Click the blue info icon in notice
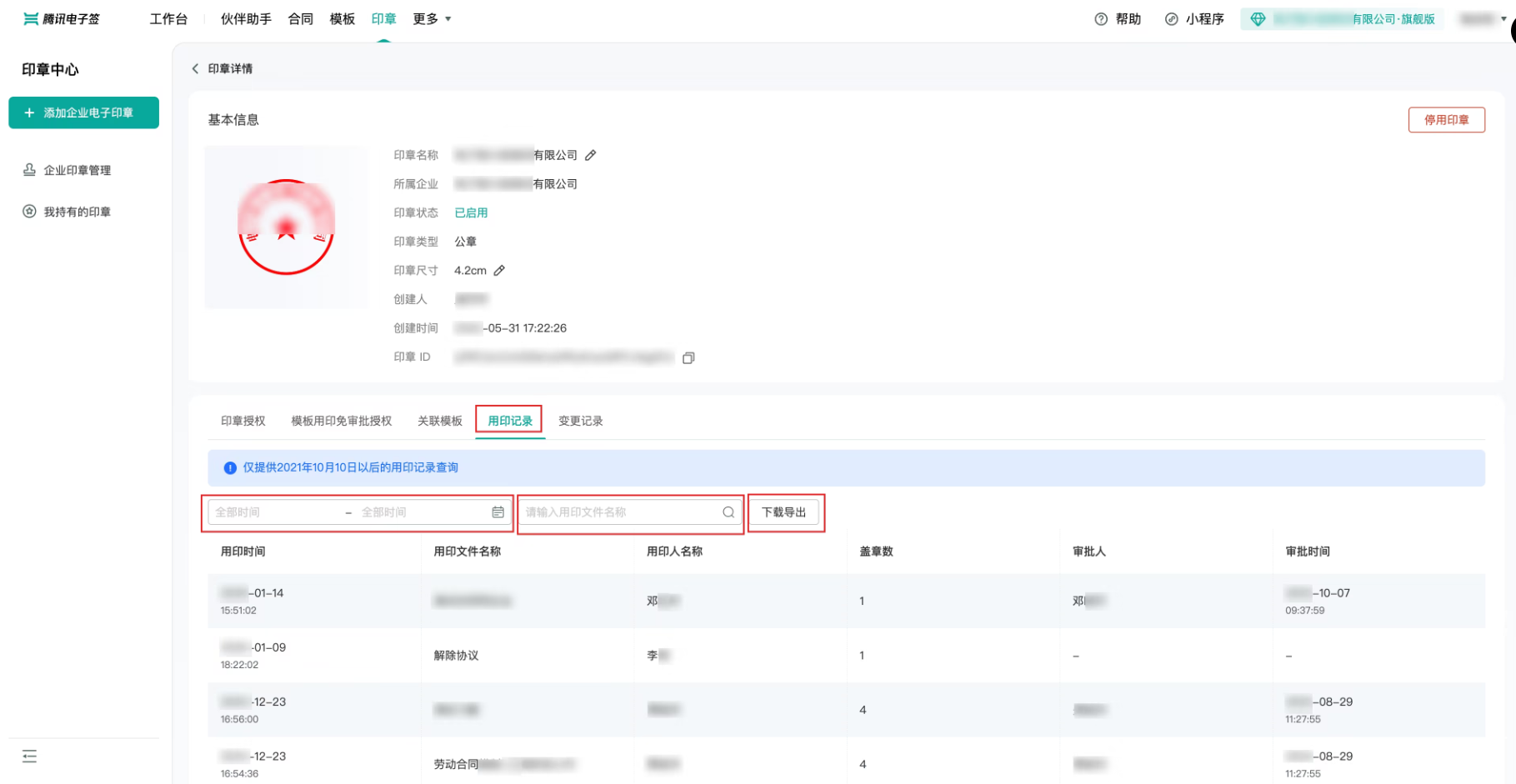 (230, 468)
